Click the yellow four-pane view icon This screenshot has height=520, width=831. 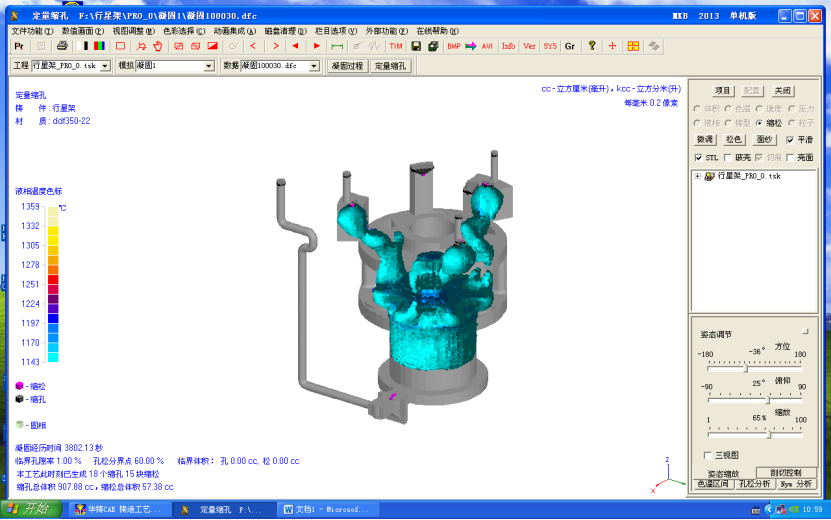633,46
